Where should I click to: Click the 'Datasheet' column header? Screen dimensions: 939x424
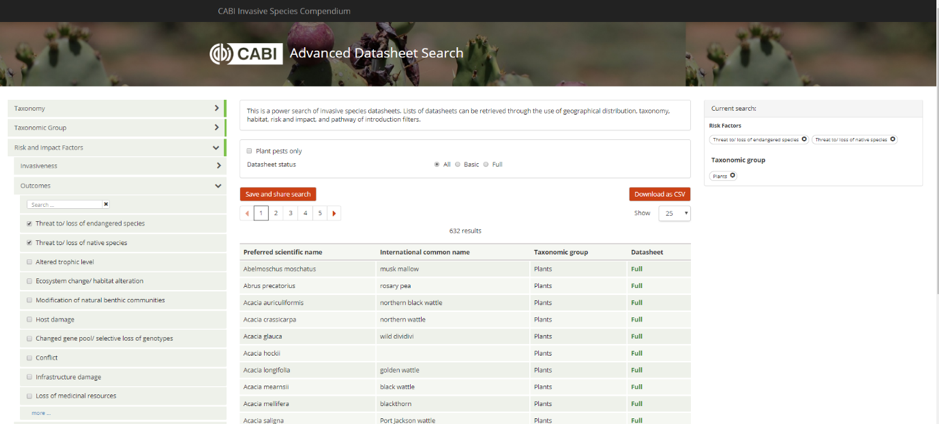pos(647,252)
